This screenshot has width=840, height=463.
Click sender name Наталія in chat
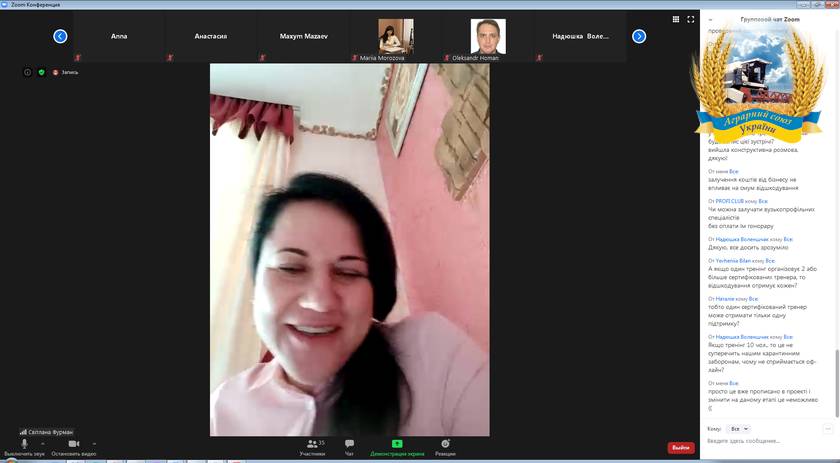point(725,298)
